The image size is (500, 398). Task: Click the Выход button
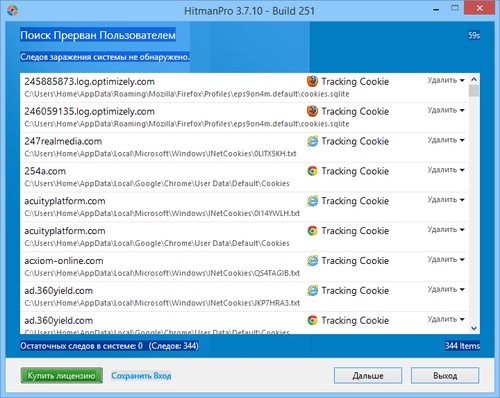[x=445, y=376]
